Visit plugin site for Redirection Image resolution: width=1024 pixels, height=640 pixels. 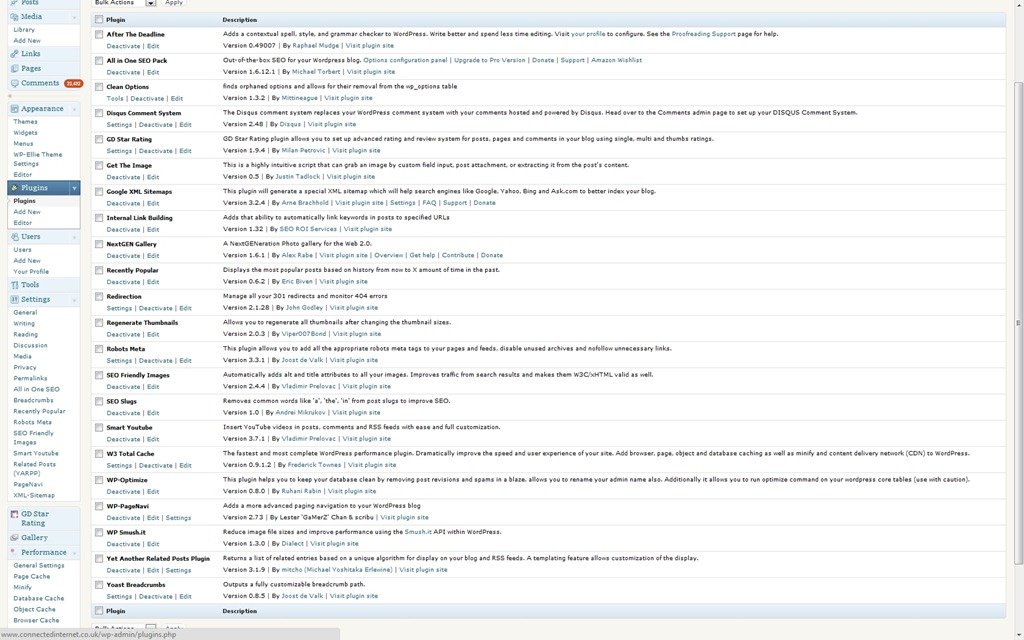(353, 308)
